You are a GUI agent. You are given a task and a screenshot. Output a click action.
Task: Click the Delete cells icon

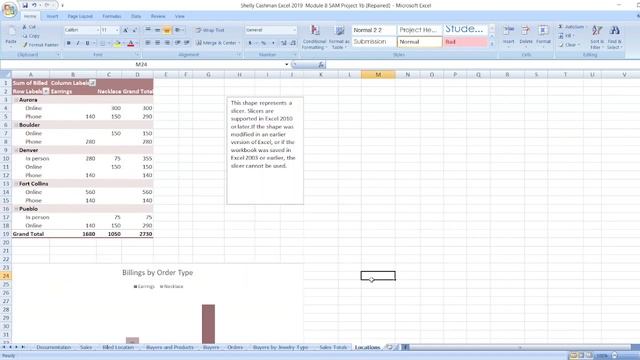pos(526,31)
